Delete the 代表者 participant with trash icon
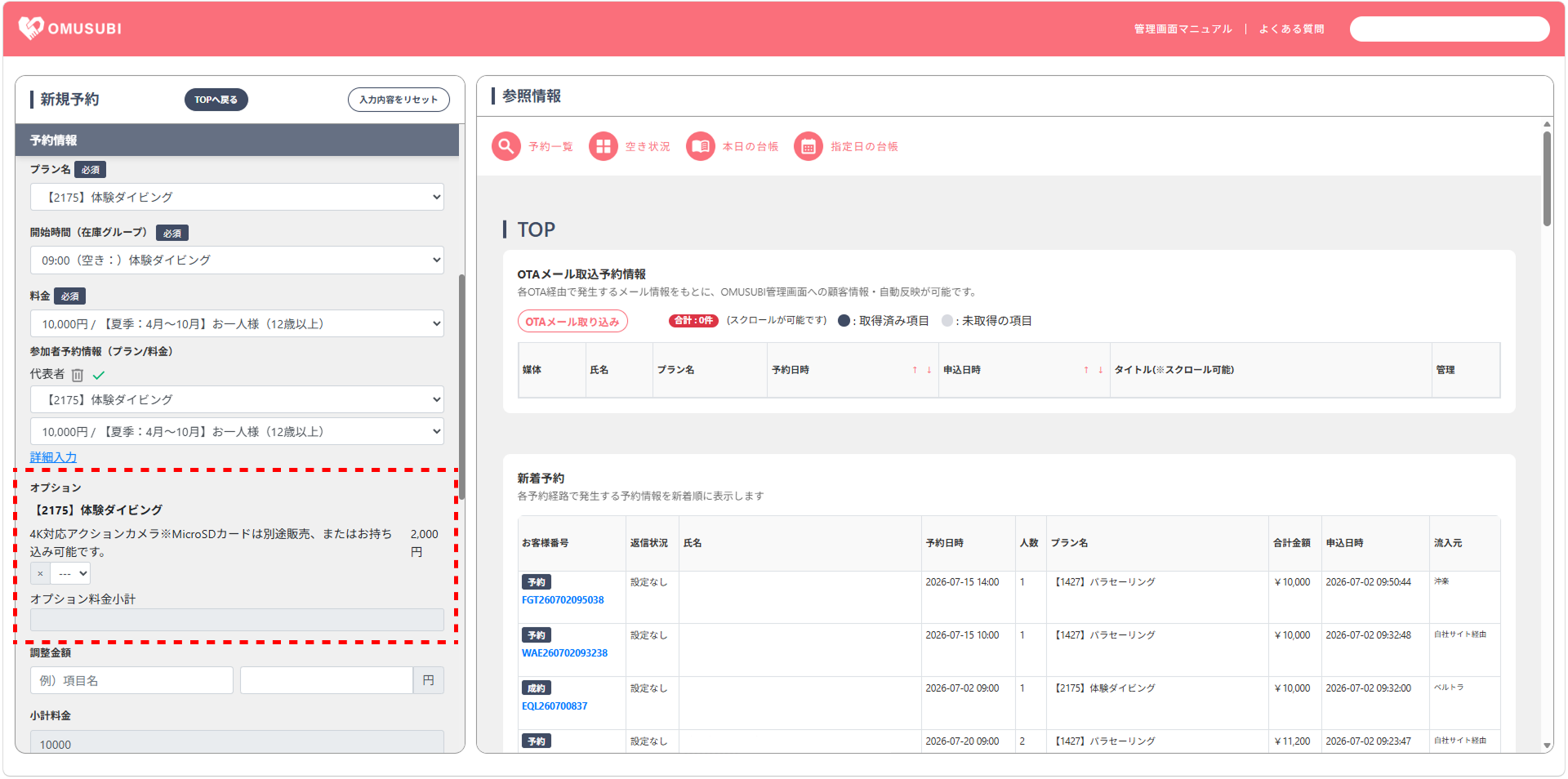1568x779 pixels. click(78, 375)
